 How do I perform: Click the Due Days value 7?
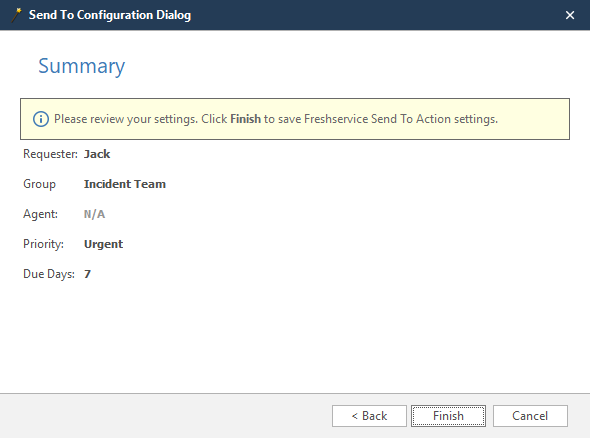(87, 274)
